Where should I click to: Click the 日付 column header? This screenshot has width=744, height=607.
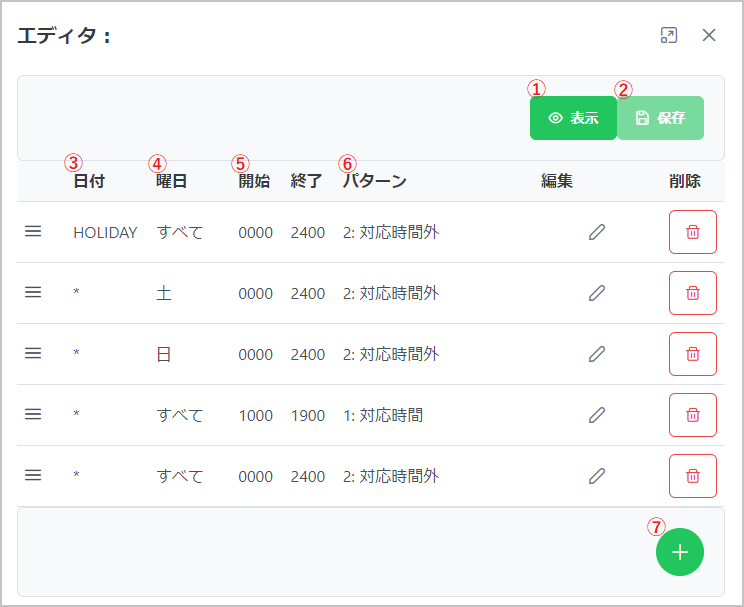pyautogui.click(x=89, y=181)
